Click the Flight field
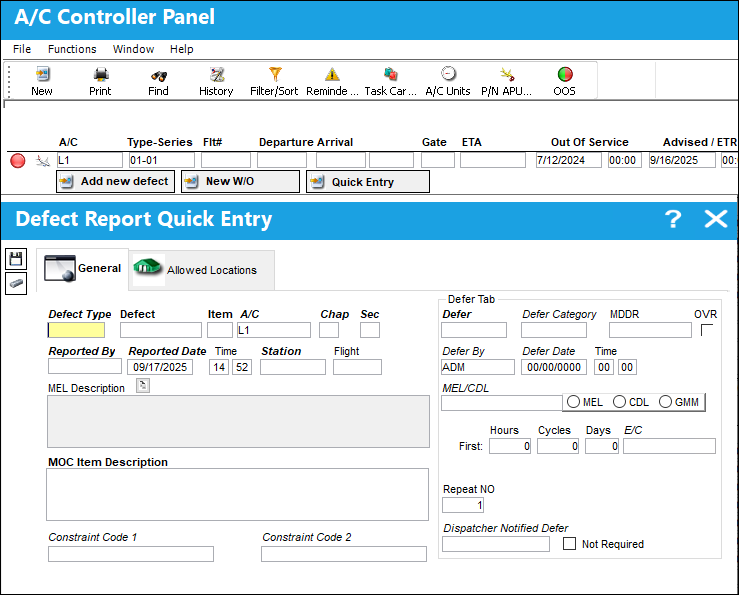The height and width of the screenshot is (595, 739). point(357,367)
